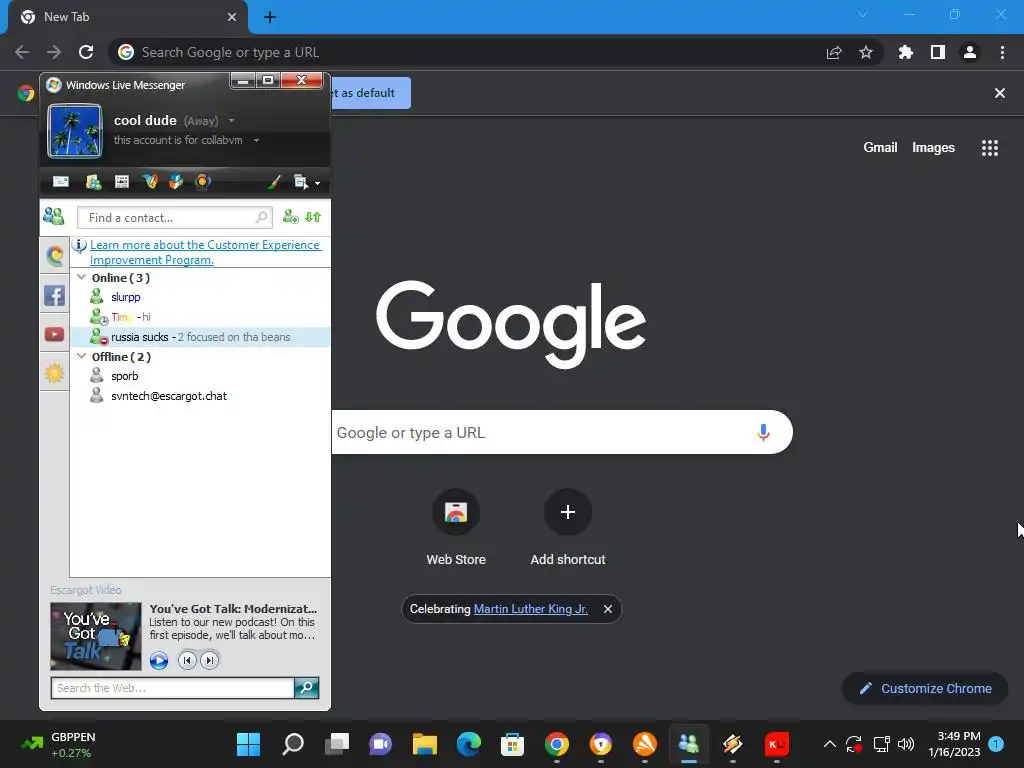The width and height of the screenshot is (1024, 768).
Task: Open Chrome Extensions puzzle icon
Action: click(x=906, y=52)
